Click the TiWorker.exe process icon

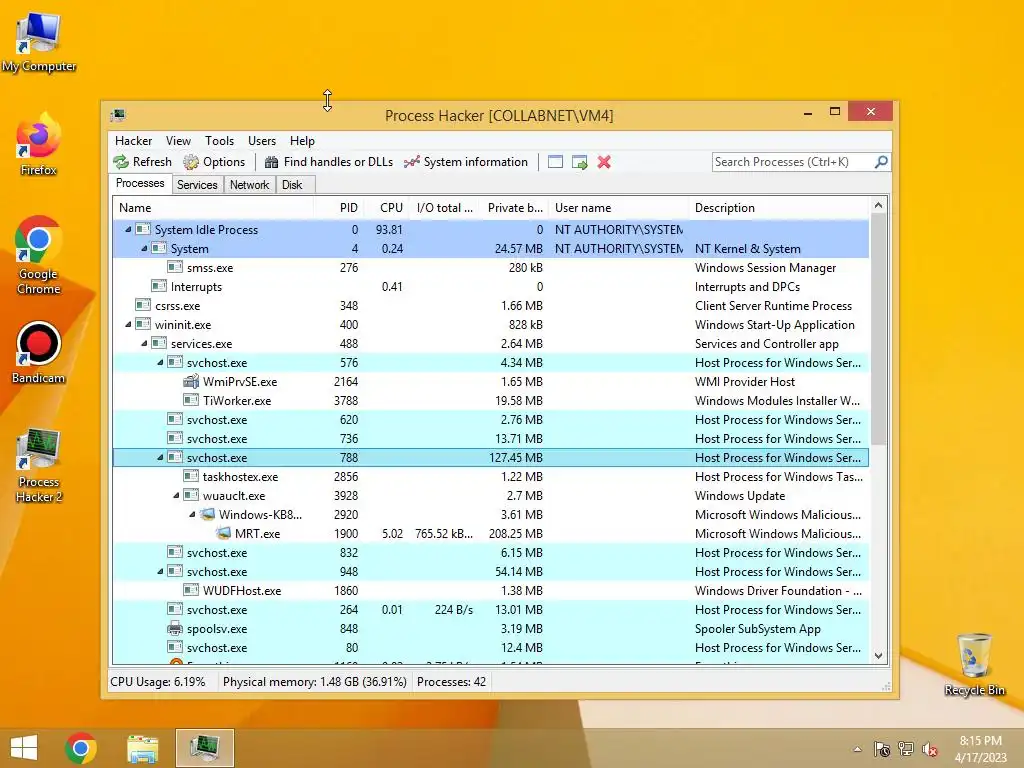(191, 400)
